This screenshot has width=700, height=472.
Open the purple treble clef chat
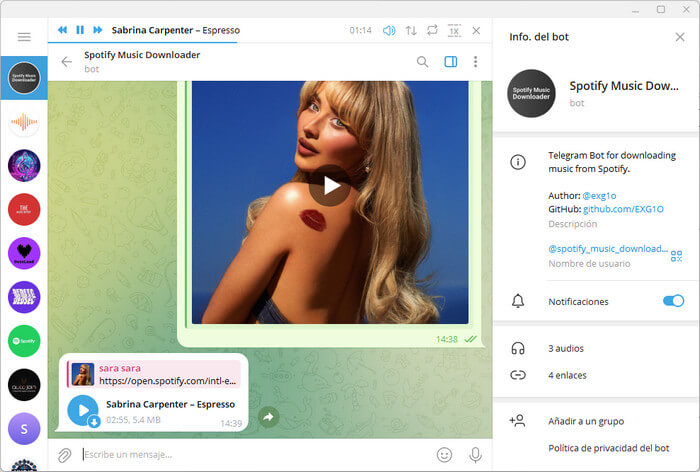[24, 165]
